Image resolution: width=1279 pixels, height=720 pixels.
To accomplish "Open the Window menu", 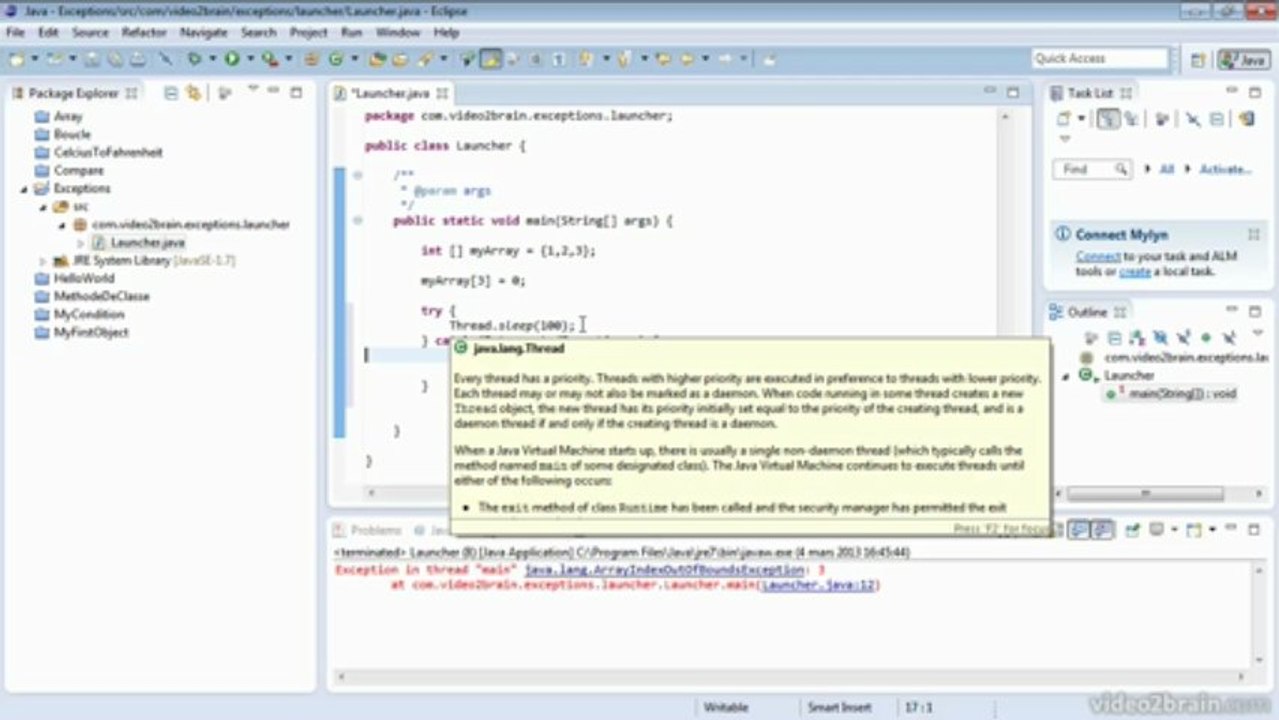I will [397, 32].
